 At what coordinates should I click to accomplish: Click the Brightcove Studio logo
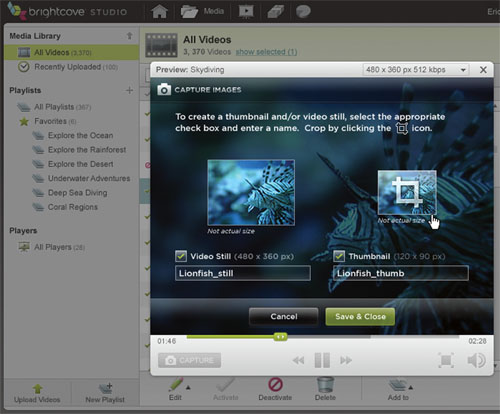point(67,12)
